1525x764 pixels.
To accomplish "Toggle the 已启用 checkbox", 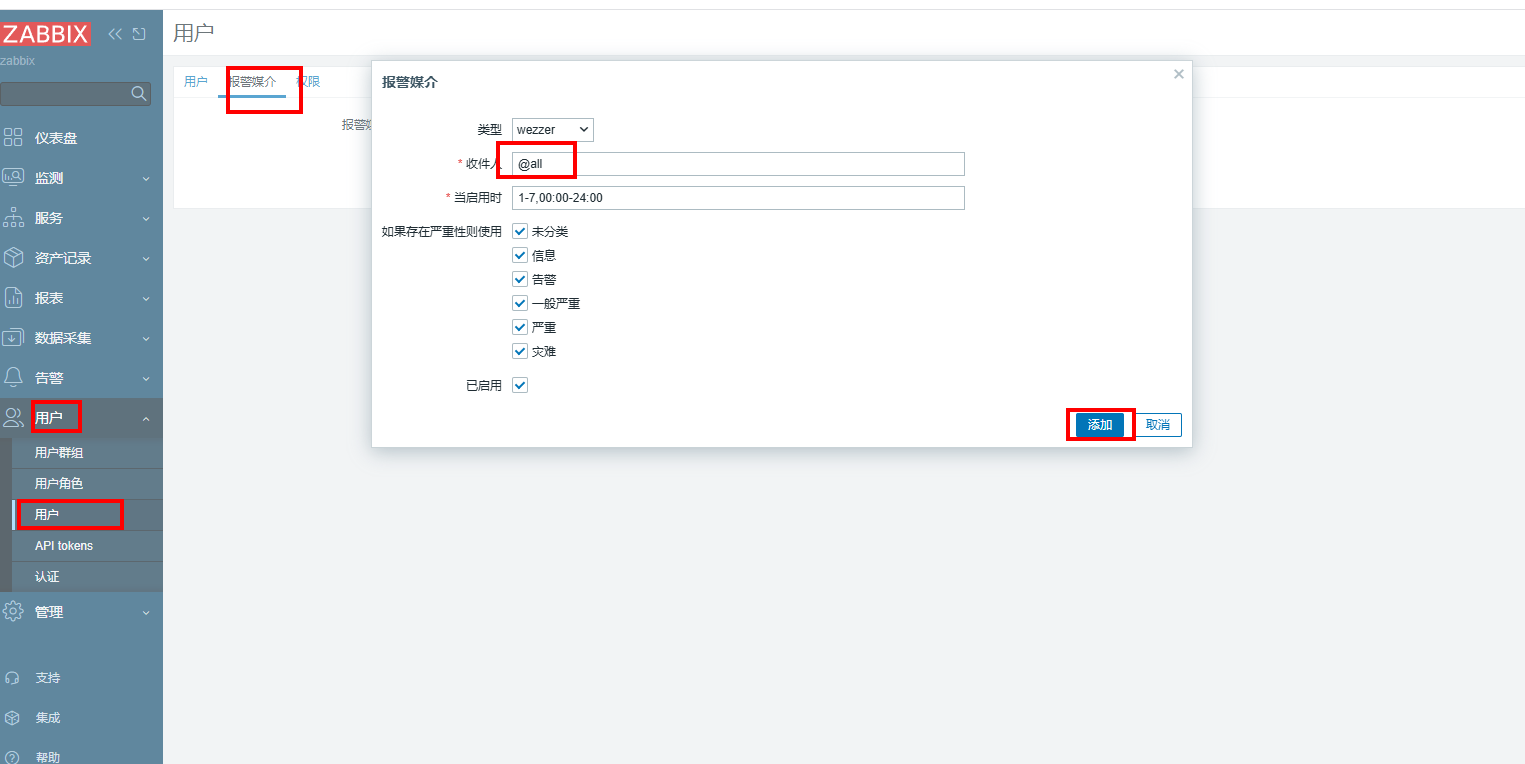I will [520, 385].
